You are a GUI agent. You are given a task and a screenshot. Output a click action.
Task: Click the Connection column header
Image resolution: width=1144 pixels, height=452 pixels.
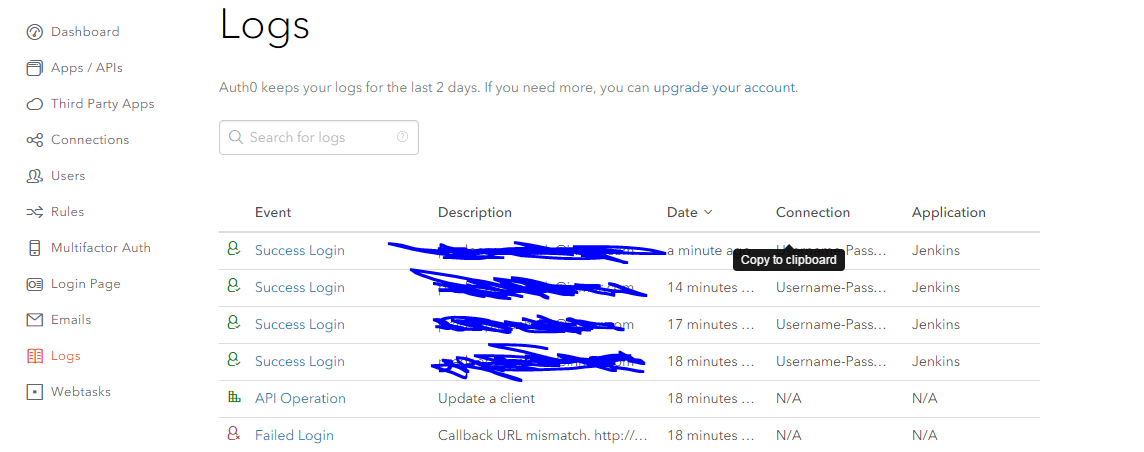813,212
